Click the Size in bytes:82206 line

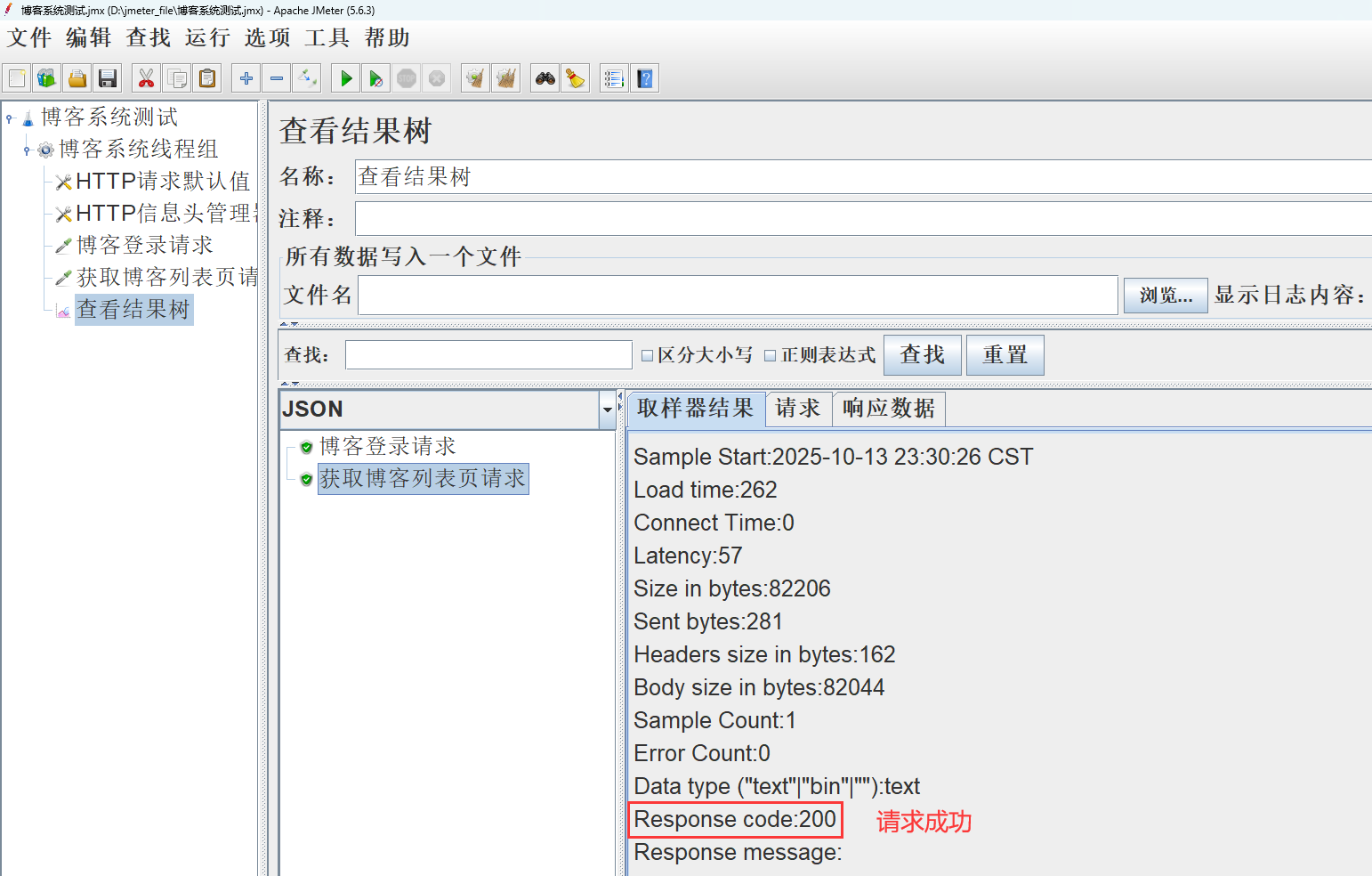point(732,589)
